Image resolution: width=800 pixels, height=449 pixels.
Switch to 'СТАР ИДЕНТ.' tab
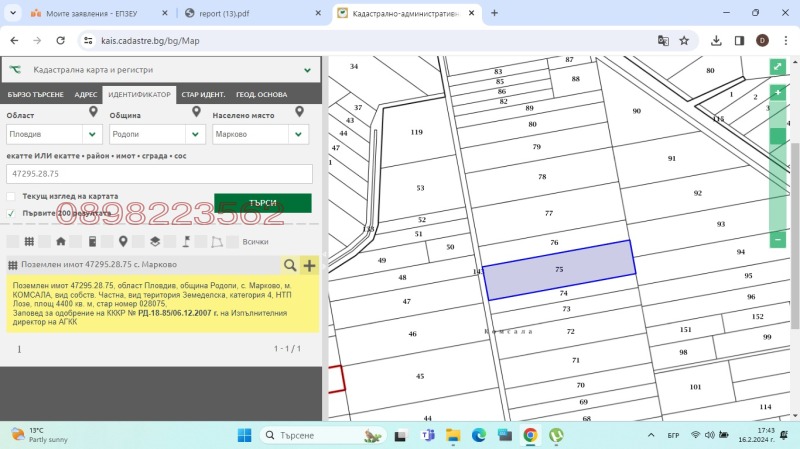(203, 94)
